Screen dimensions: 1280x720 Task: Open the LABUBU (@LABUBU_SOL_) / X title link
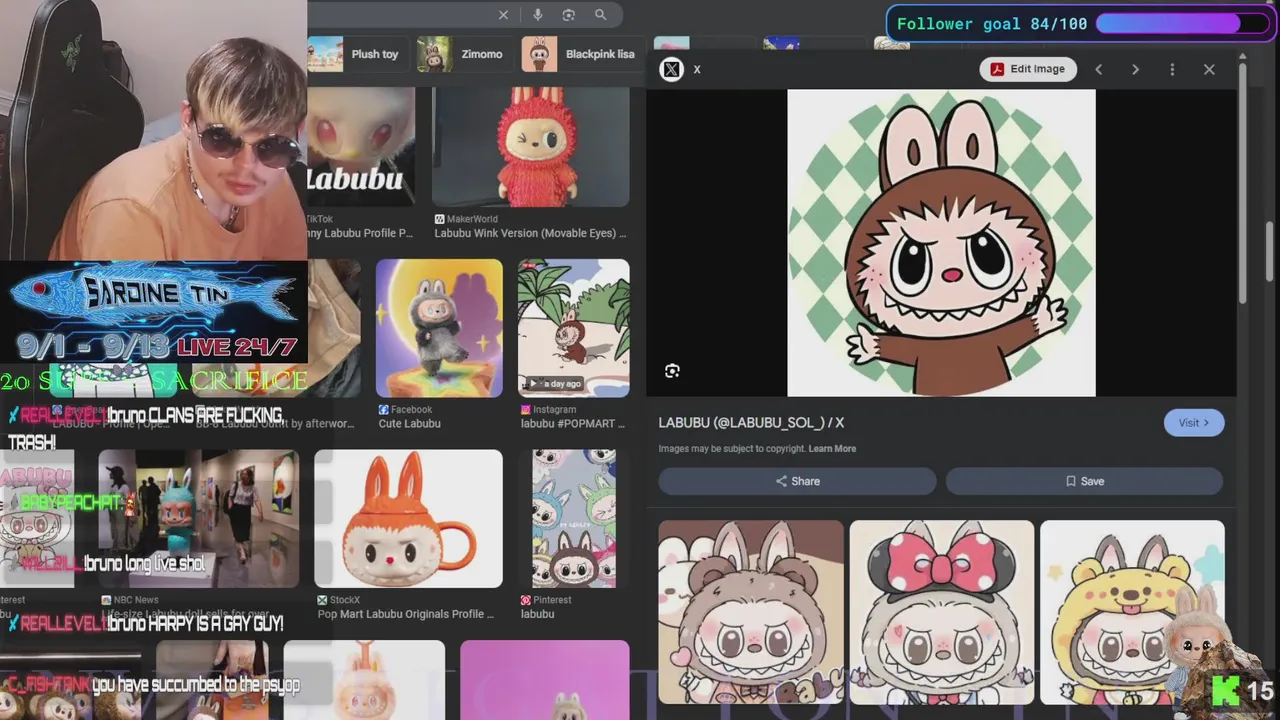[x=751, y=423]
